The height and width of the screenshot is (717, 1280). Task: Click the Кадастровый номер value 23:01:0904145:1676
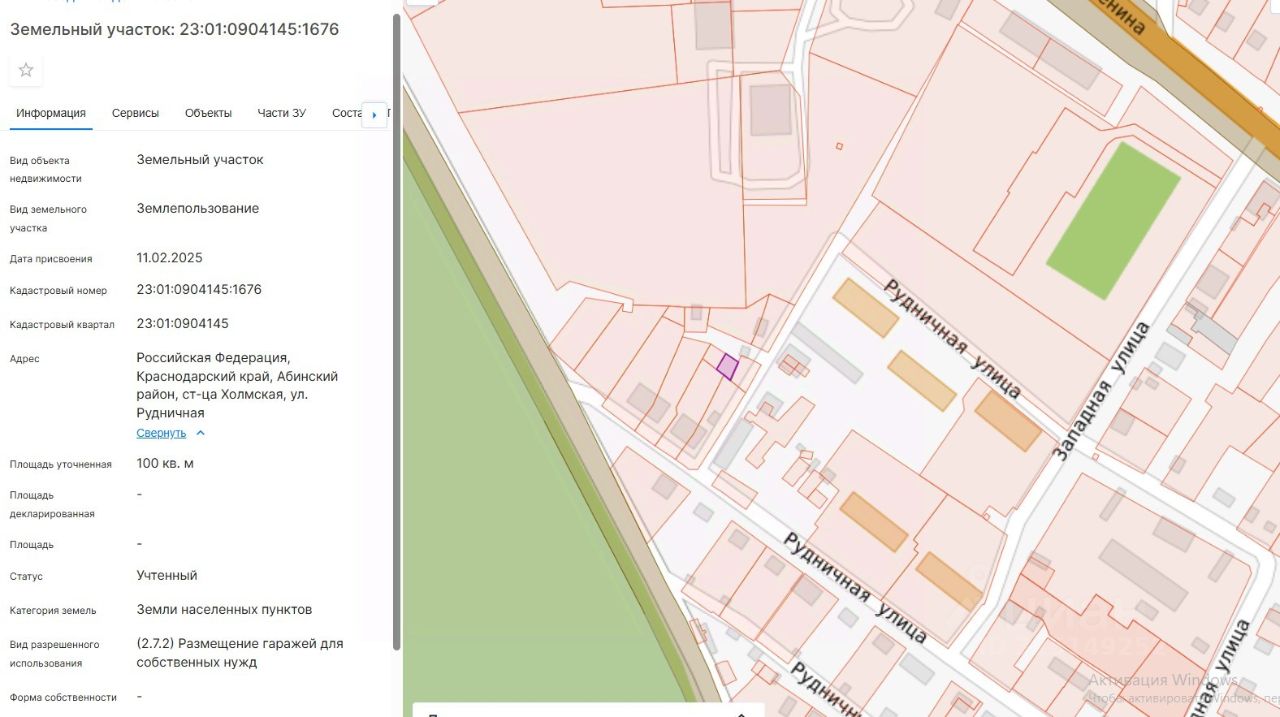point(199,290)
